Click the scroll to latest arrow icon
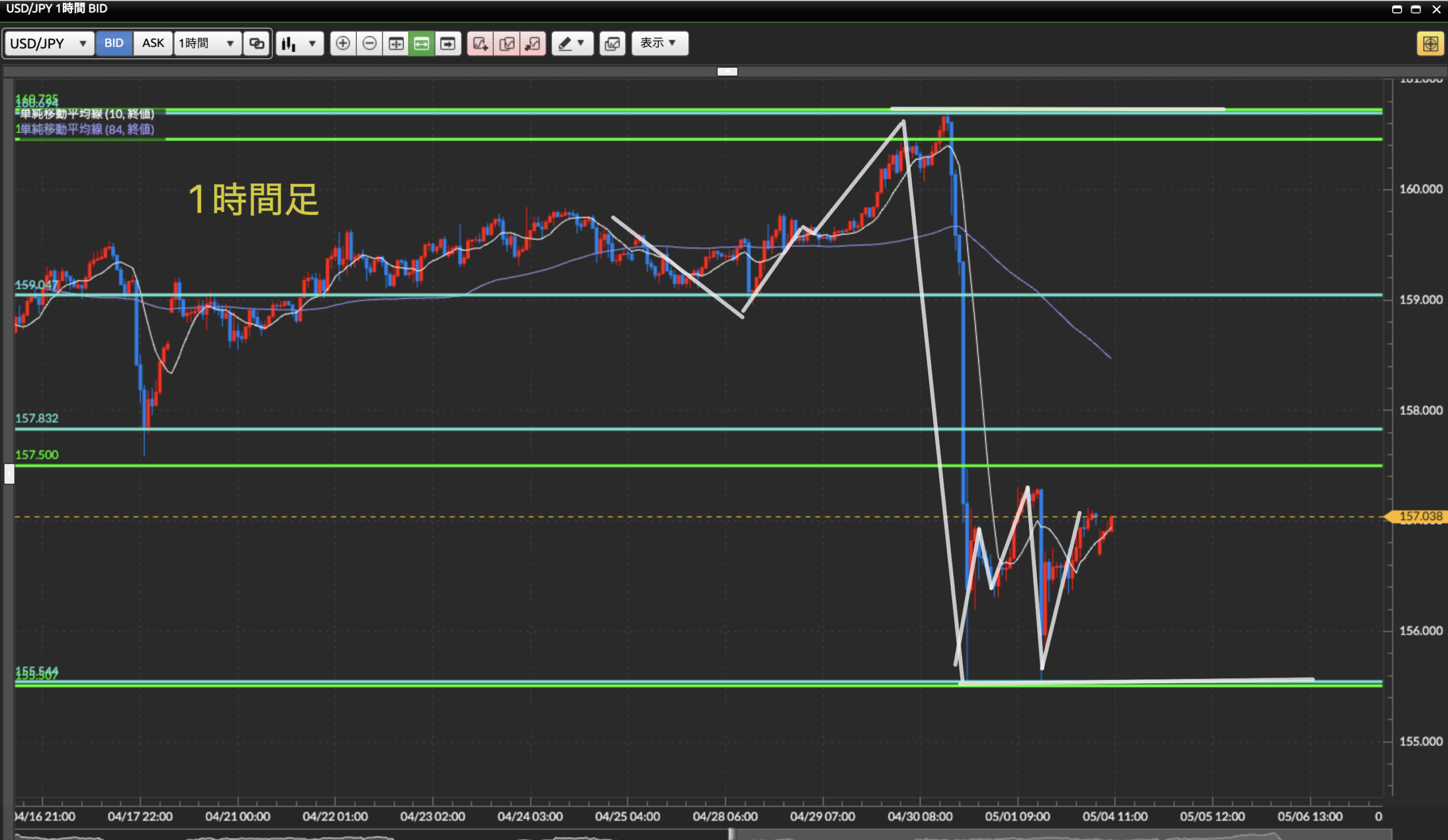 (447, 44)
